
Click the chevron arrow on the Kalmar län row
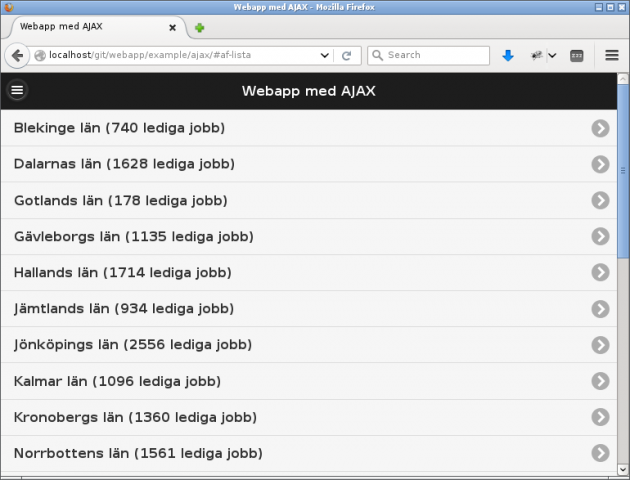click(600, 381)
